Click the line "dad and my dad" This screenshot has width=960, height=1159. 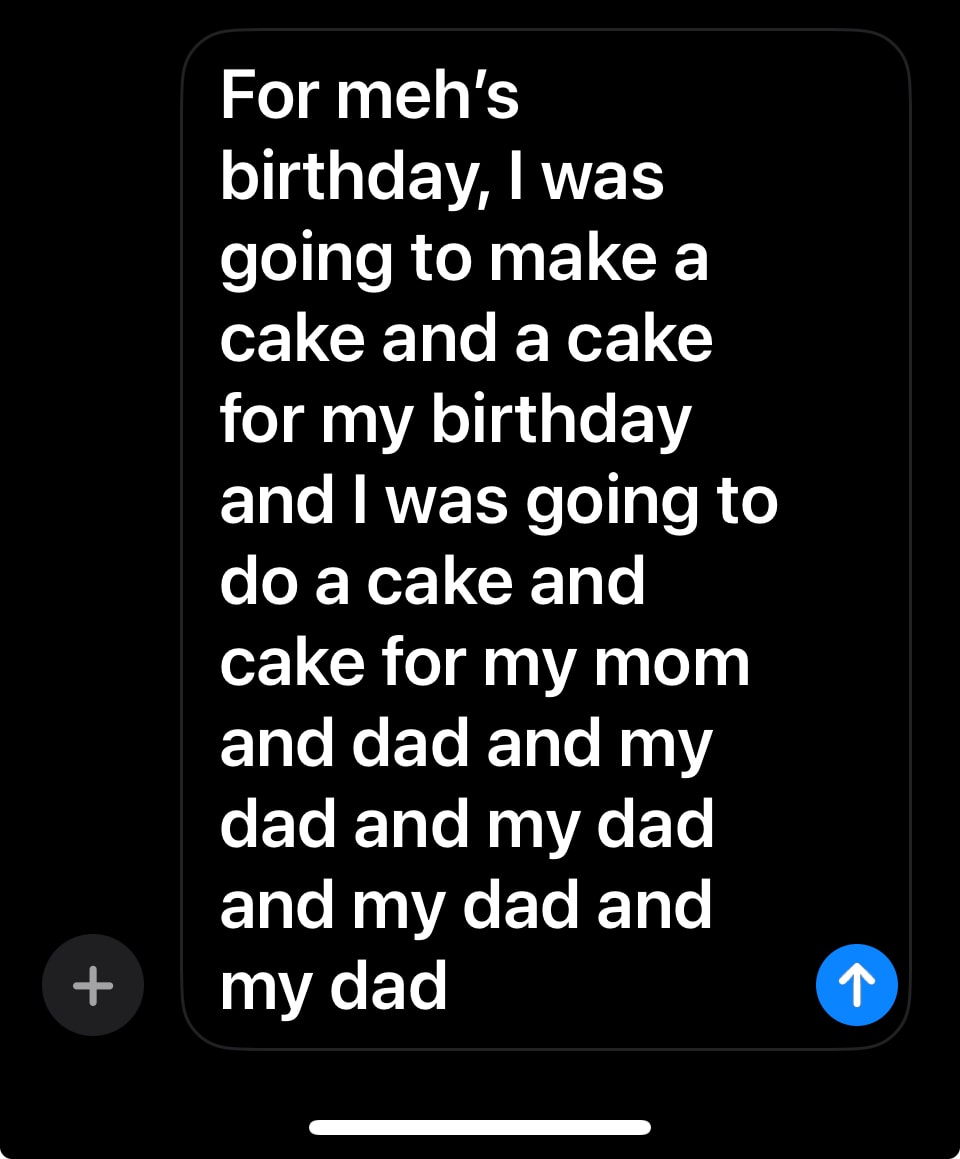coord(467,824)
